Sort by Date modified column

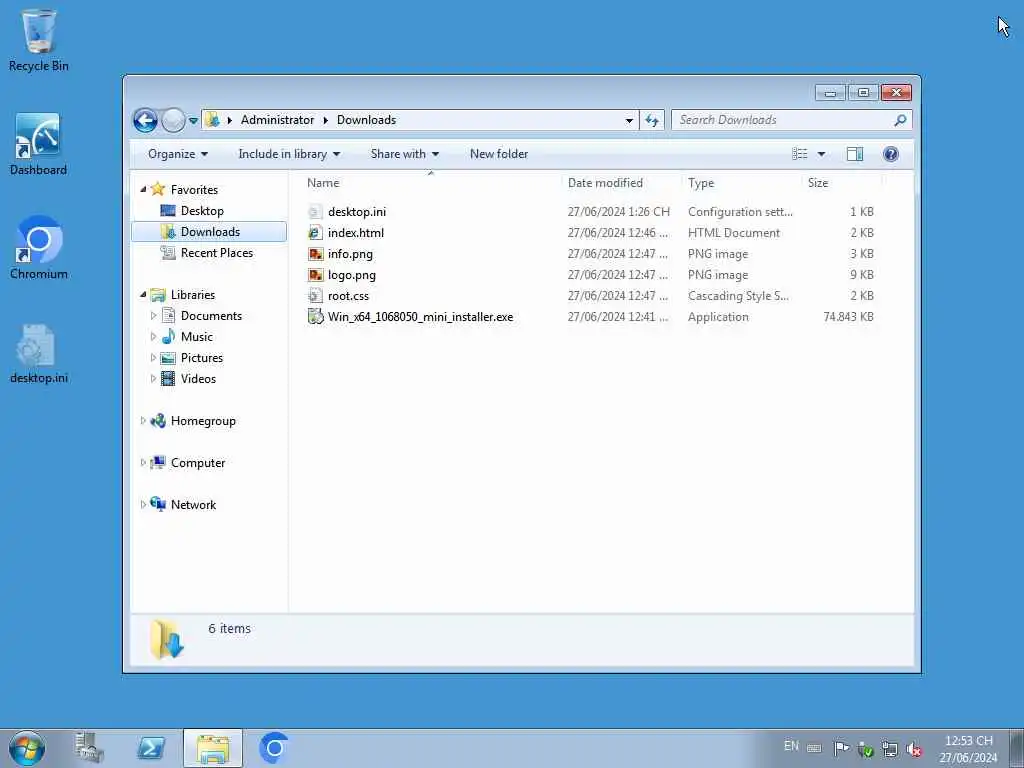pyautogui.click(x=620, y=184)
